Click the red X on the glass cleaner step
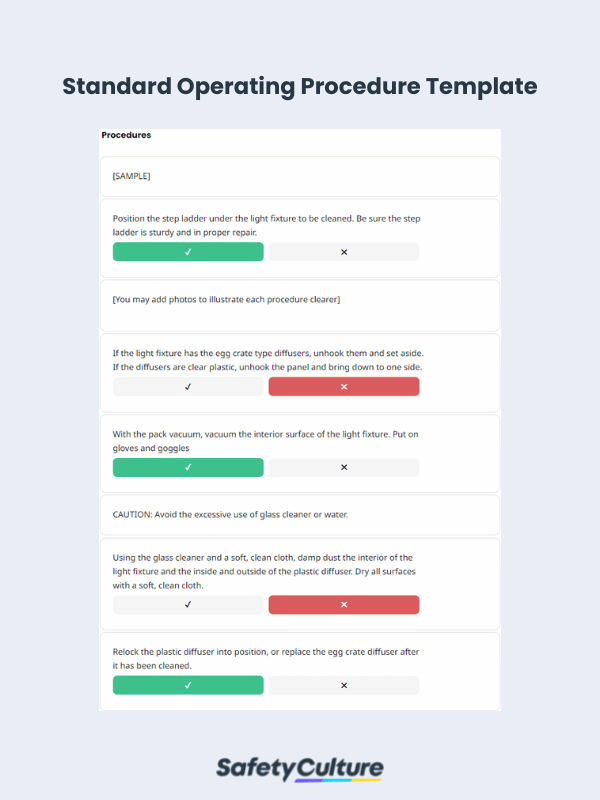The height and width of the screenshot is (800, 600). click(343, 604)
